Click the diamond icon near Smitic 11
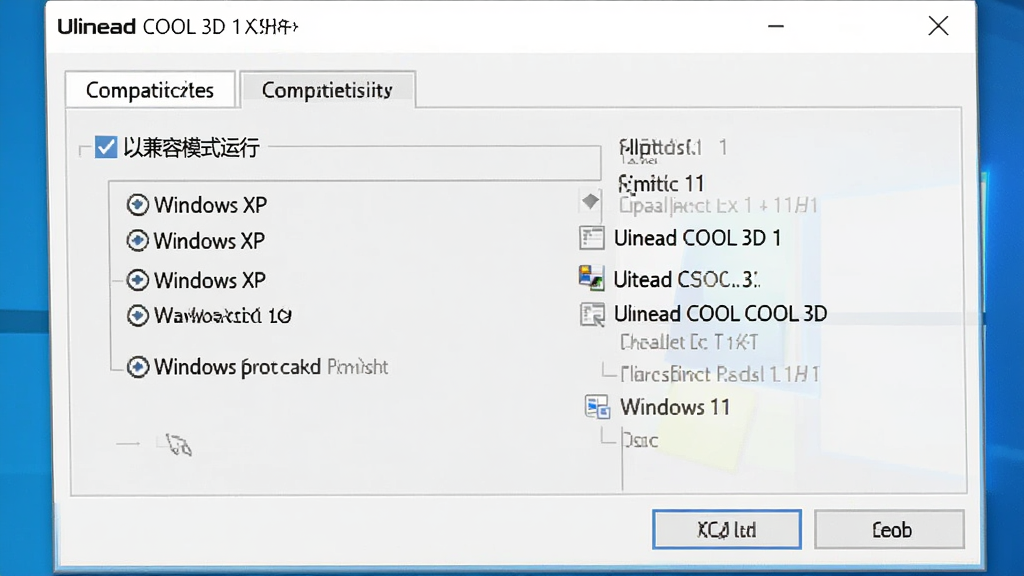Viewport: 1024px width, 576px height. point(590,201)
